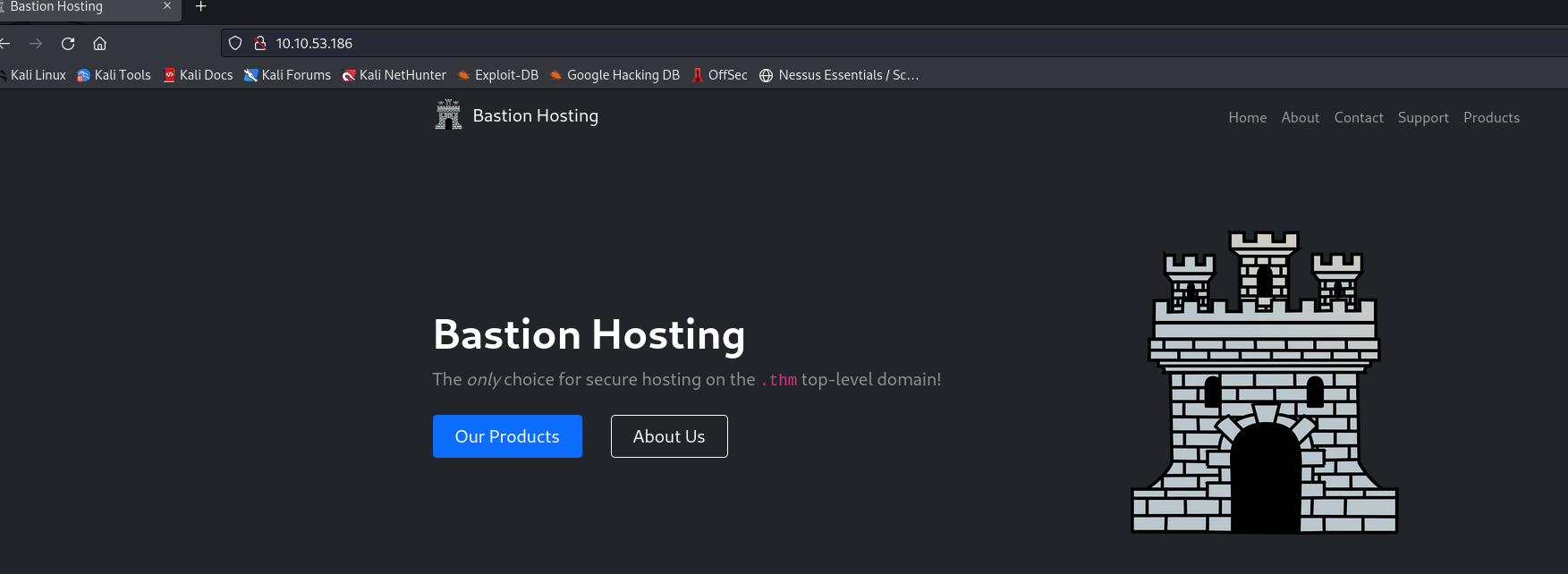1568x574 pixels.
Task: Open the Nessus Essentials bookmark
Action: click(839, 75)
